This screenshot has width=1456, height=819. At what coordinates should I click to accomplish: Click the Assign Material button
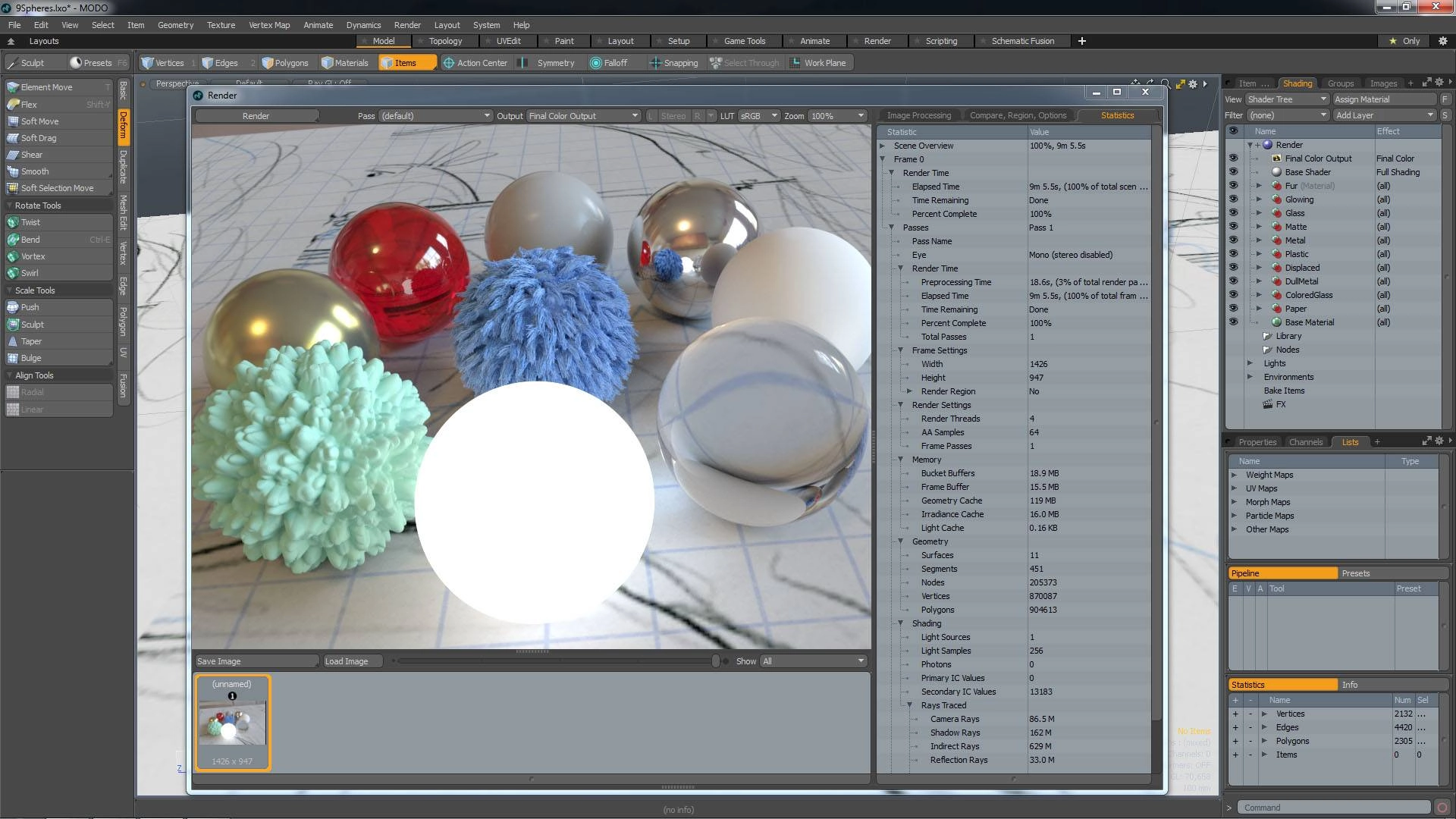(1384, 99)
